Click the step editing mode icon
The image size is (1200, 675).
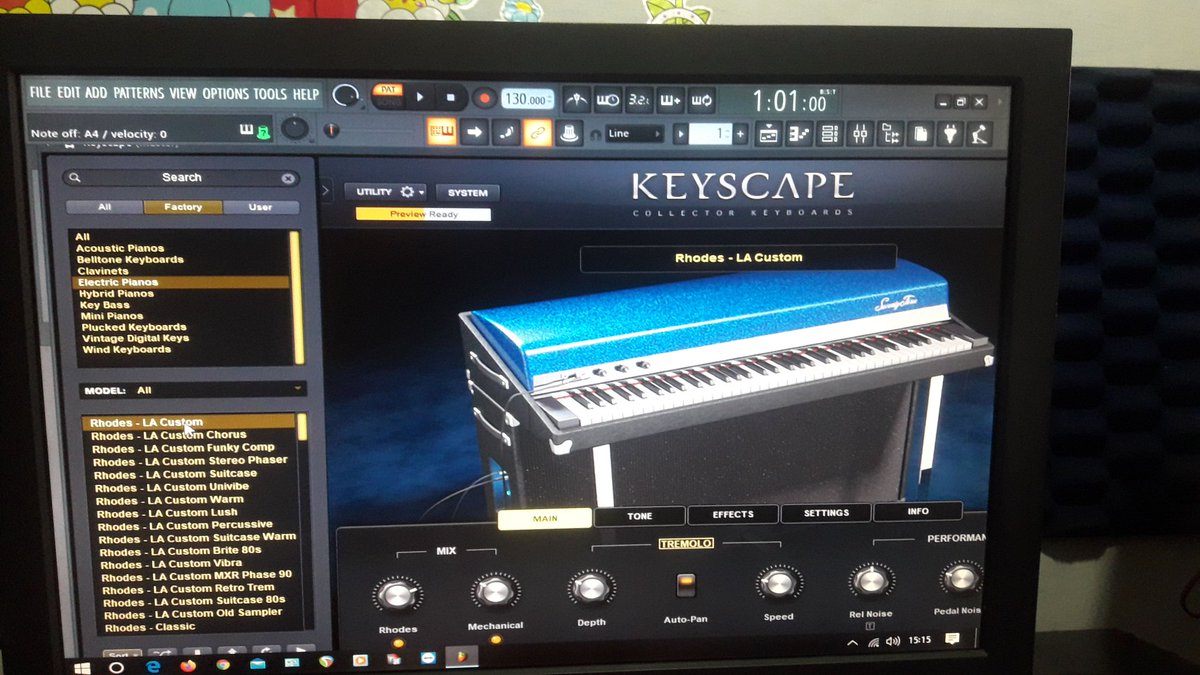(506, 132)
